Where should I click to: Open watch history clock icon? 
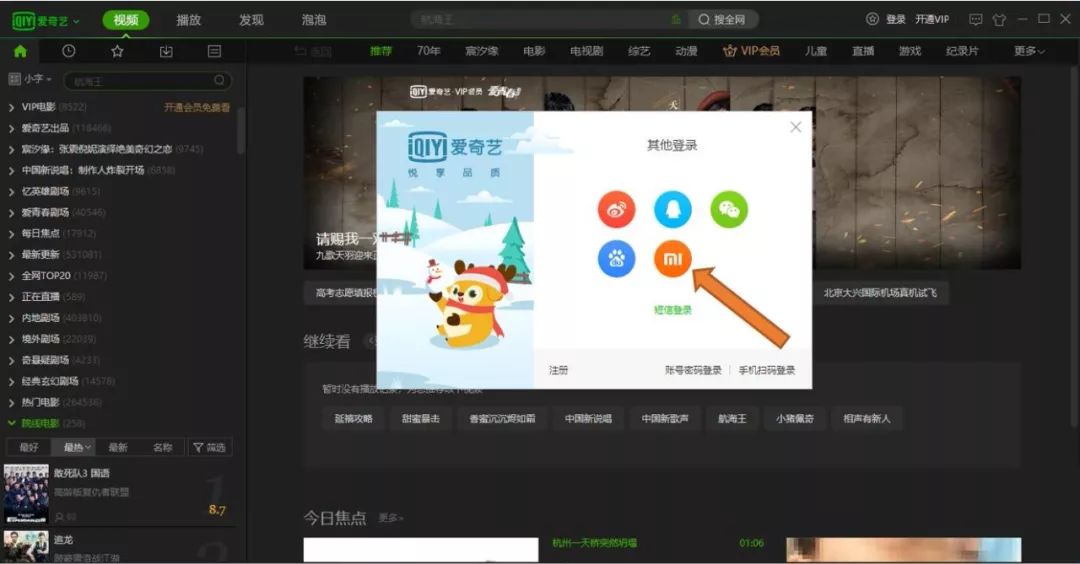(68, 51)
